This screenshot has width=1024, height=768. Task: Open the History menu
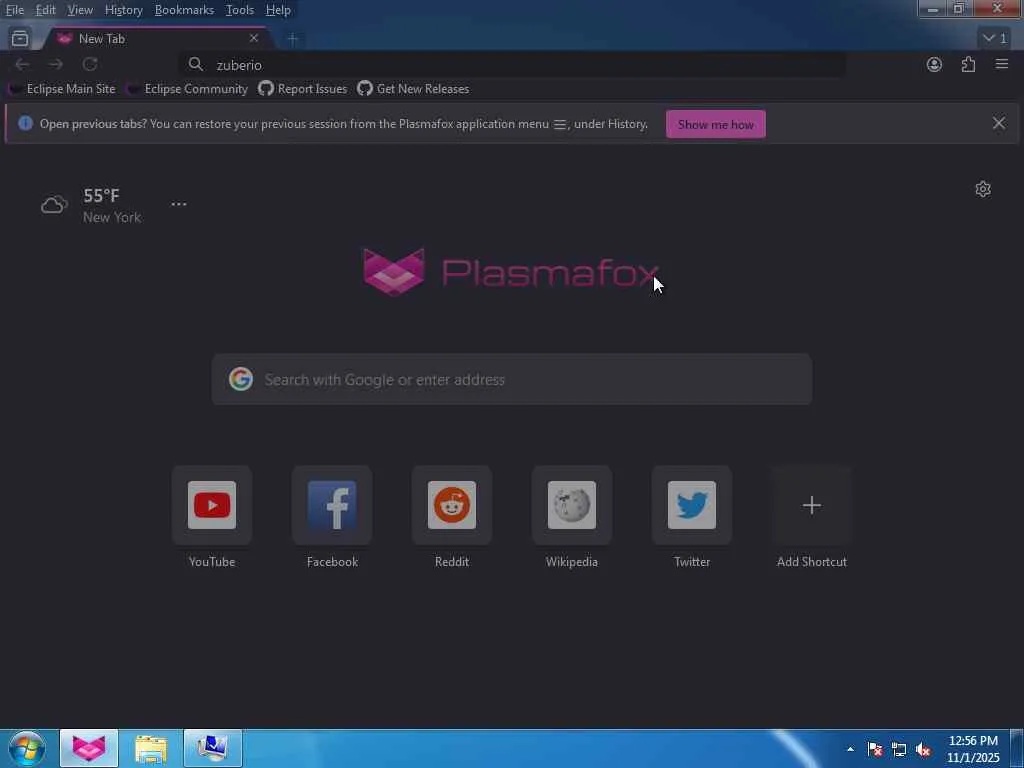coord(123,10)
